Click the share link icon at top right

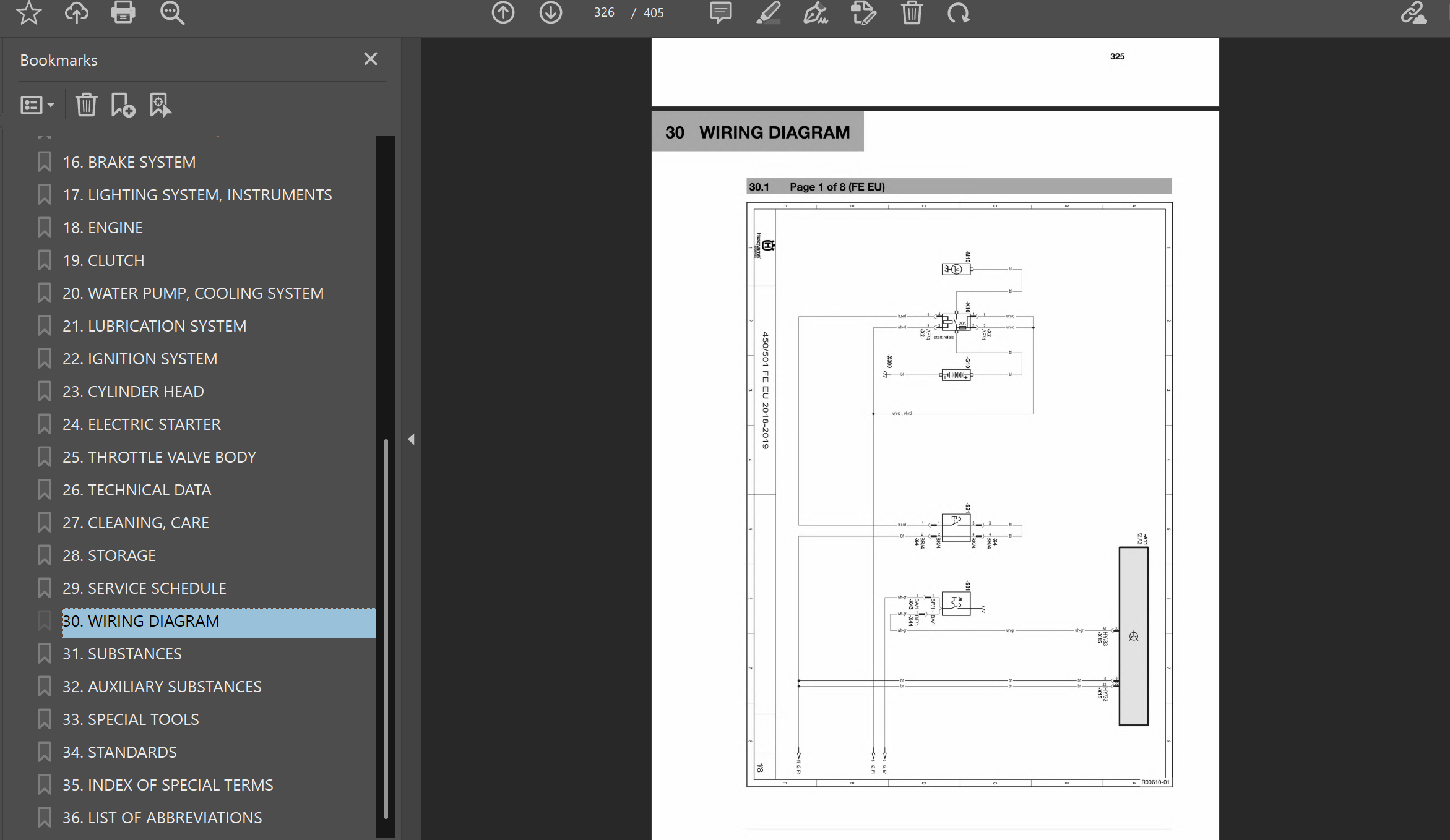tap(1413, 12)
